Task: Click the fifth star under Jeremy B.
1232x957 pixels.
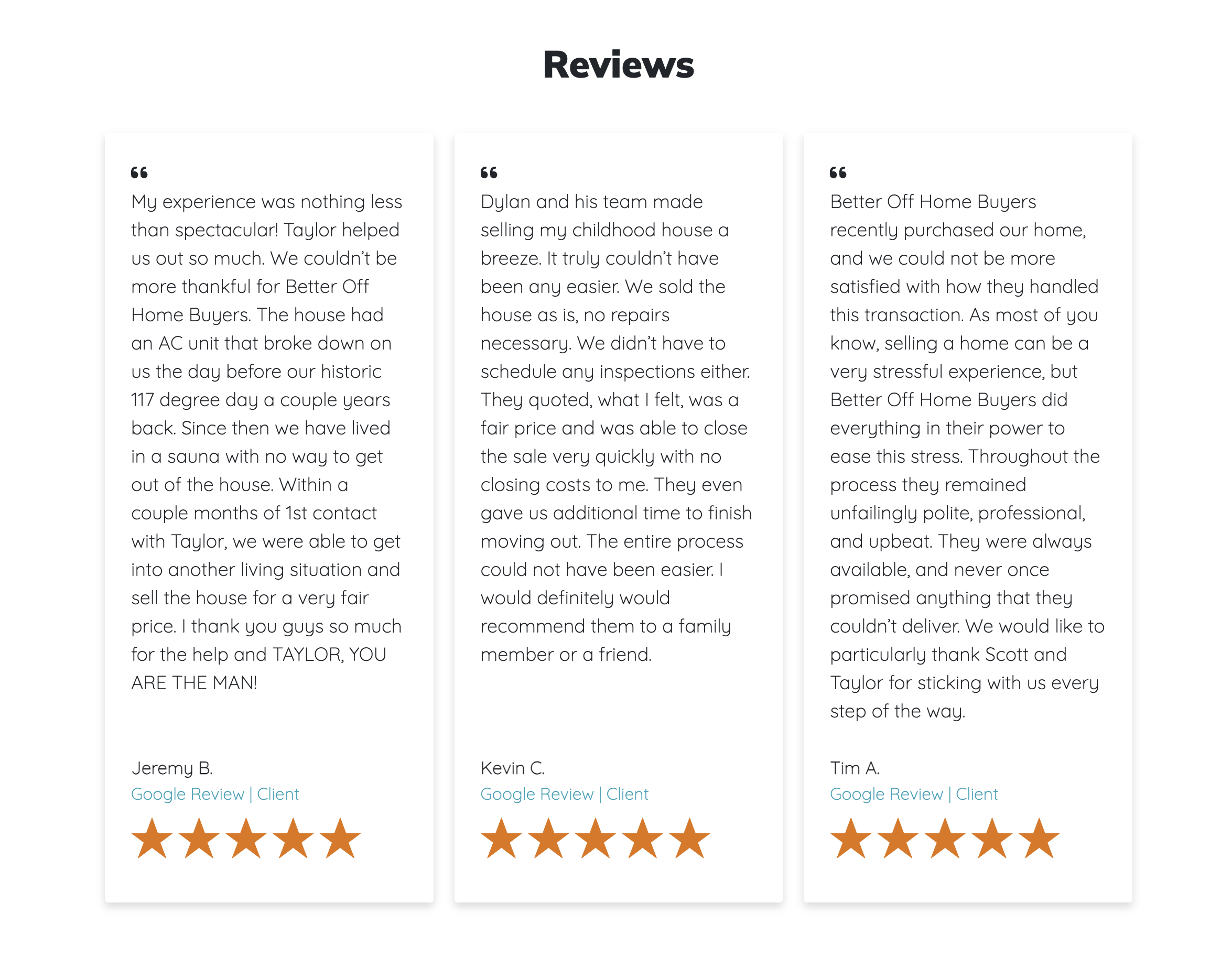Action: [x=340, y=838]
